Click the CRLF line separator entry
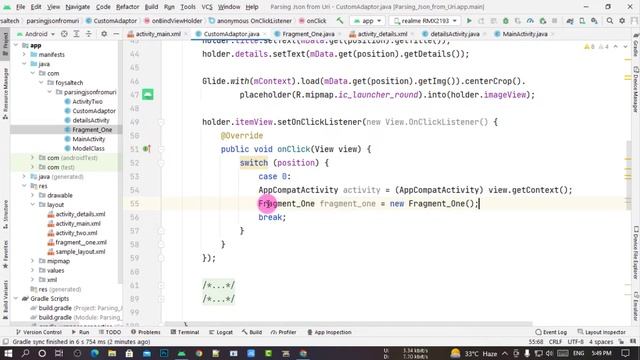Viewport: 640px width, 360px height. click(x=555, y=342)
